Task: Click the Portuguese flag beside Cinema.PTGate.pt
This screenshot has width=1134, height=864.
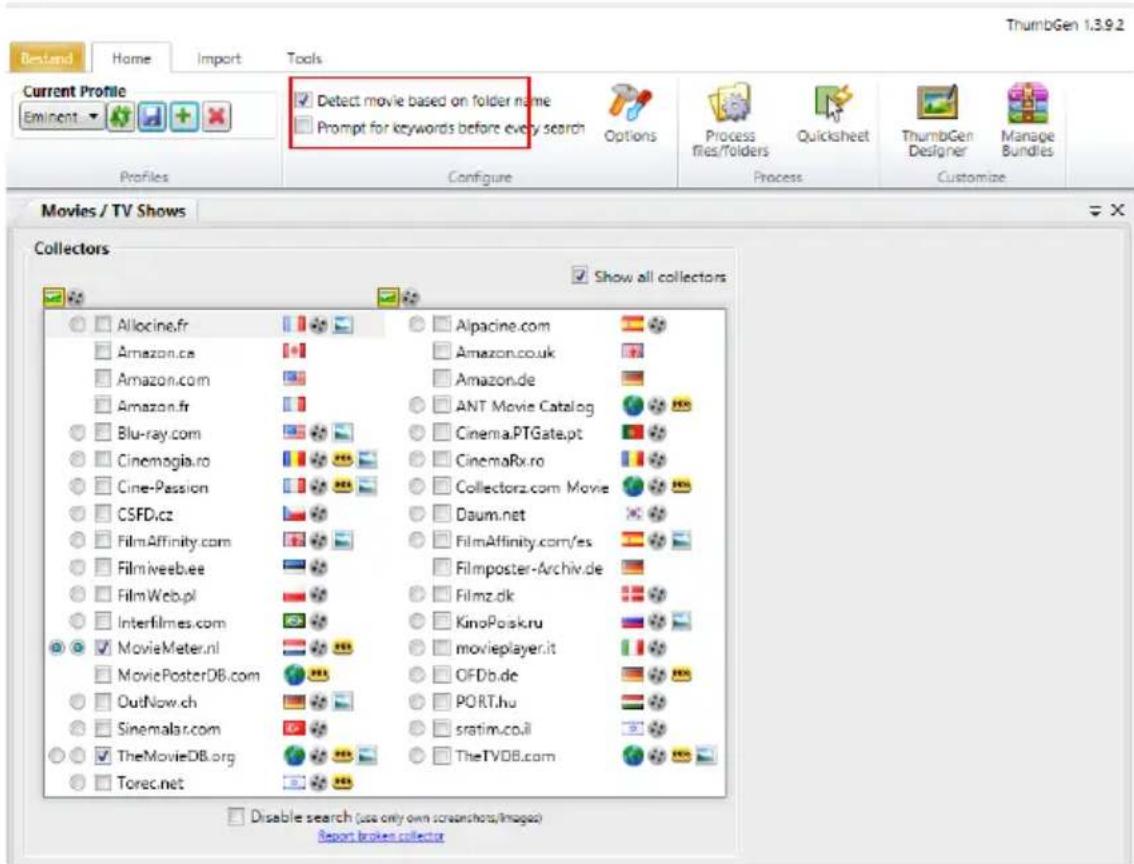Action: [632, 432]
